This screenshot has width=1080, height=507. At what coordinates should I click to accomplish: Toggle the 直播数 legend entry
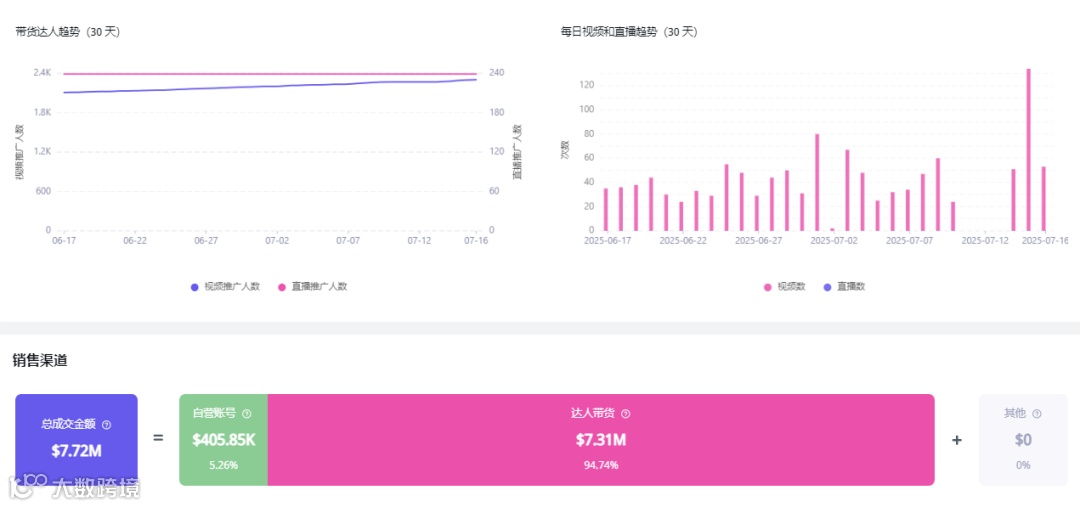point(844,287)
